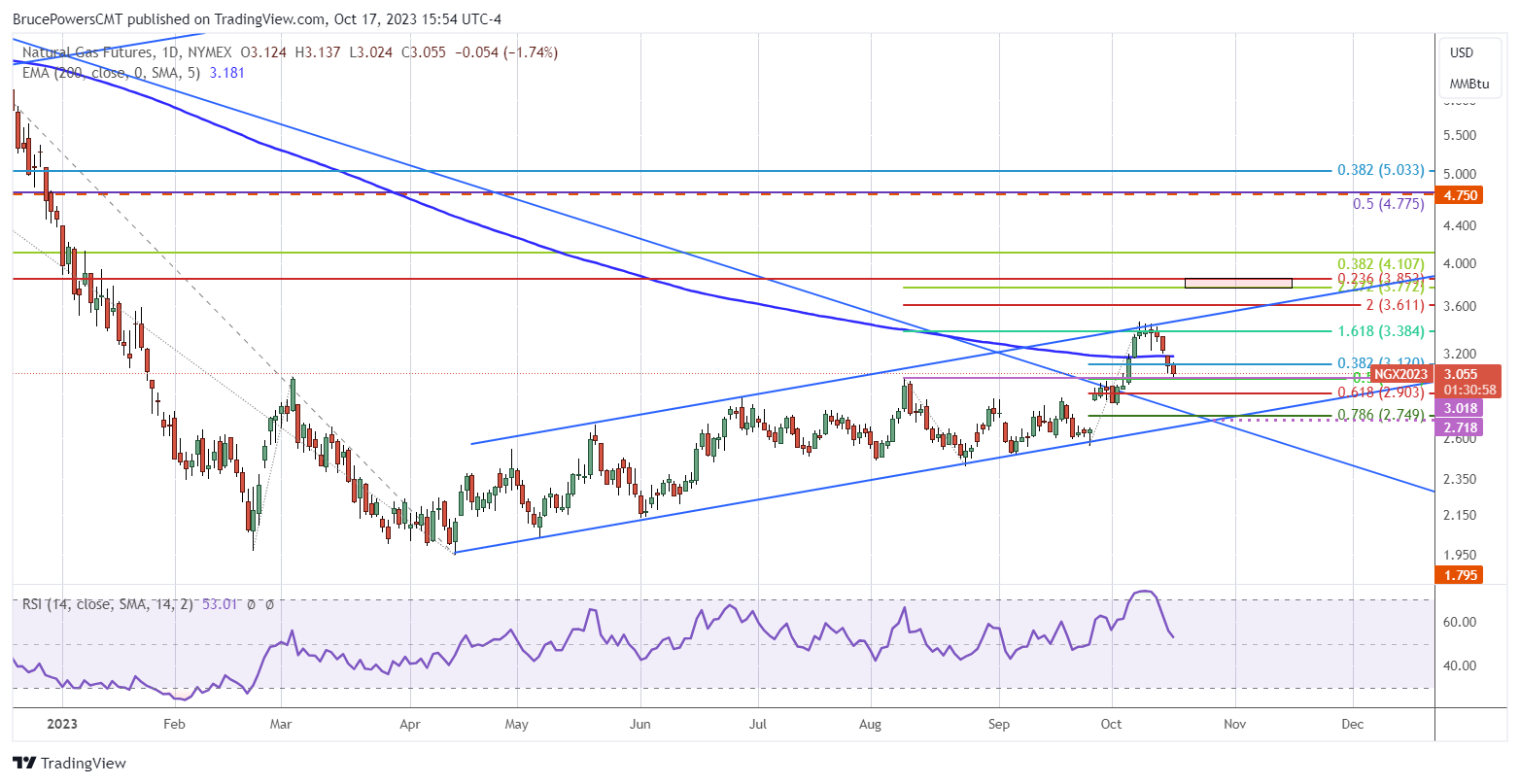Click the 1.618 (3.384) Fibonacci label
The height and width of the screenshot is (784, 1520).
(x=1381, y=331)
